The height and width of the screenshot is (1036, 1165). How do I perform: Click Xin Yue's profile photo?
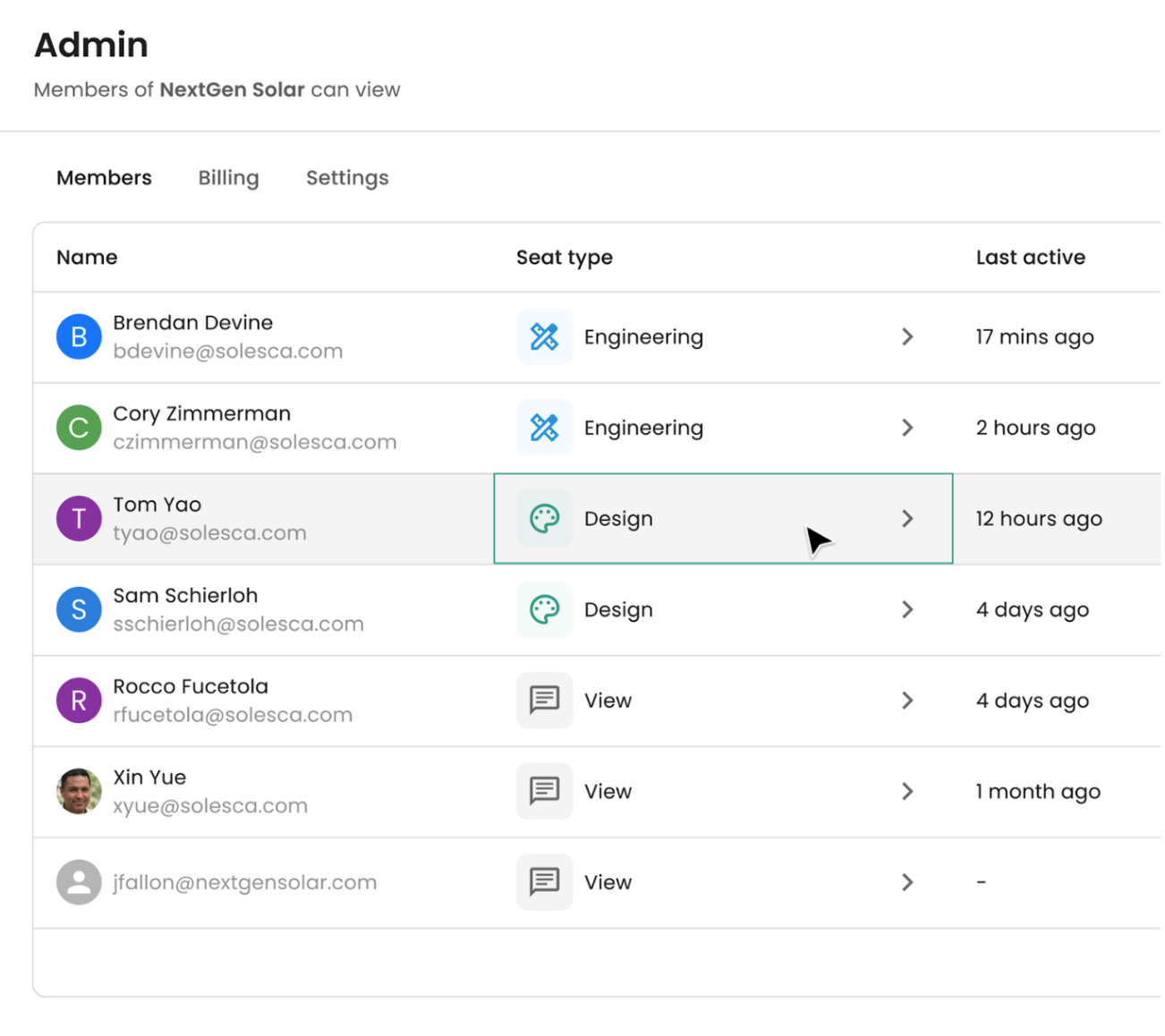79,792
